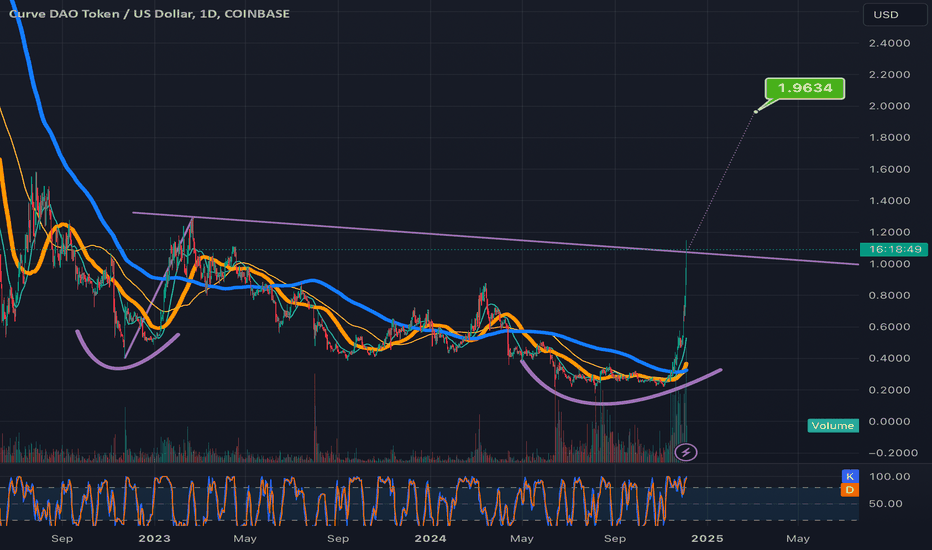932x550 pixels.
Task: Click the 2.4000 price axis label
Action: [889, 43]
